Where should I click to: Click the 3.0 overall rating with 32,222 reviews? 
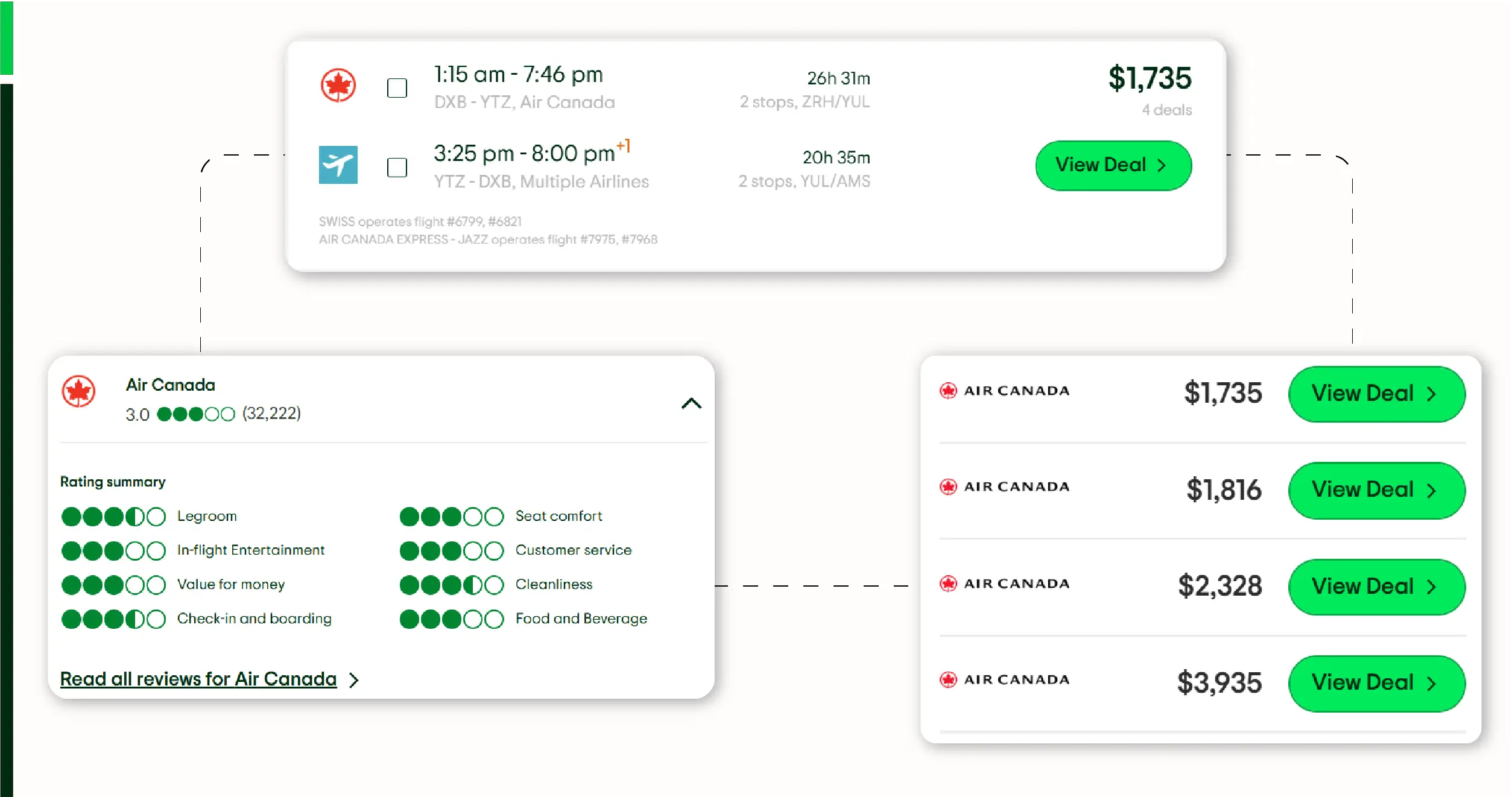tap(212, 414)
